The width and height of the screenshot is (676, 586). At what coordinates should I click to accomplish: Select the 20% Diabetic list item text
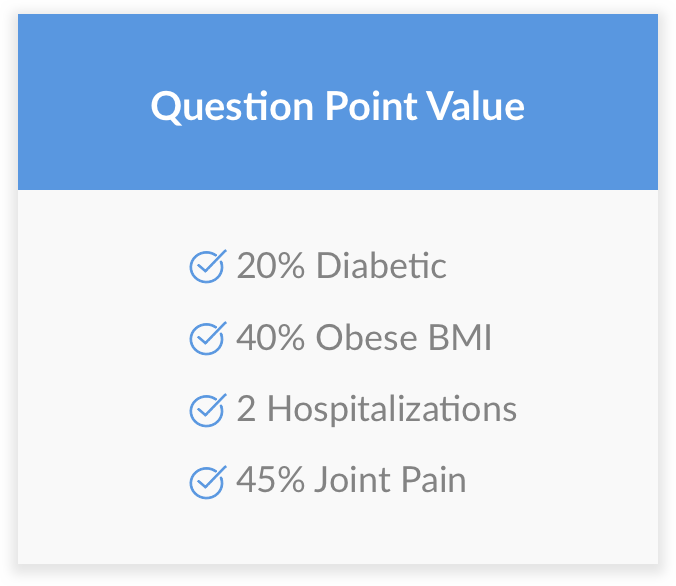tap(341, 266)
